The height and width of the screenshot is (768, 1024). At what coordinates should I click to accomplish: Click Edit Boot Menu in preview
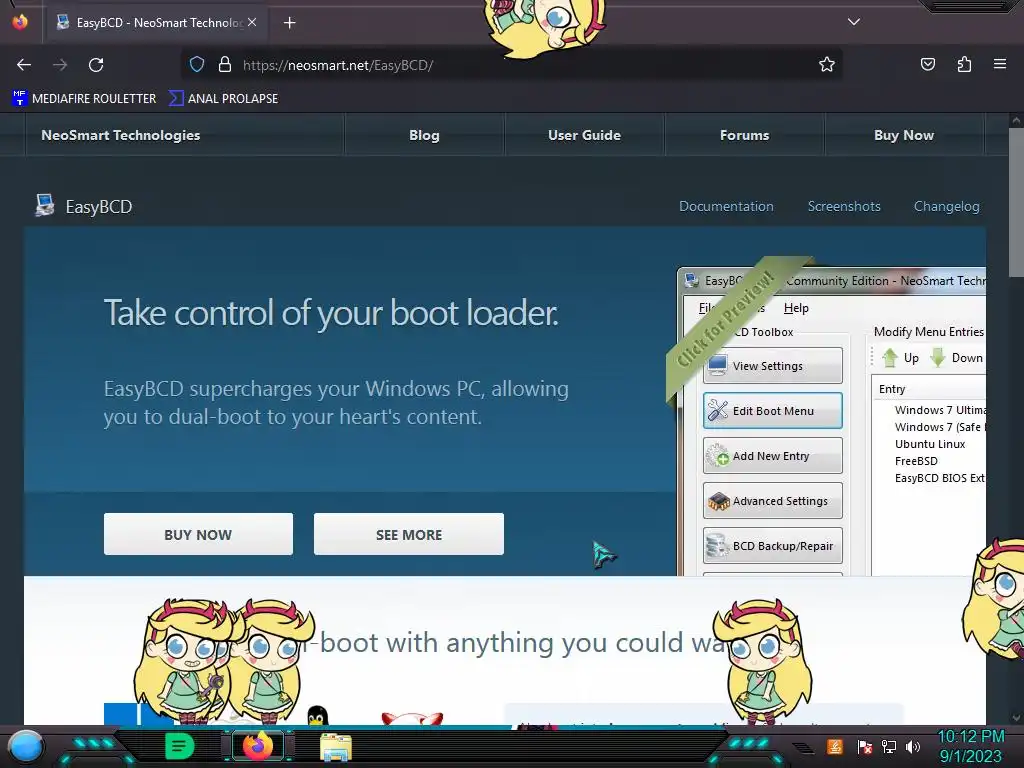[773, 411]
